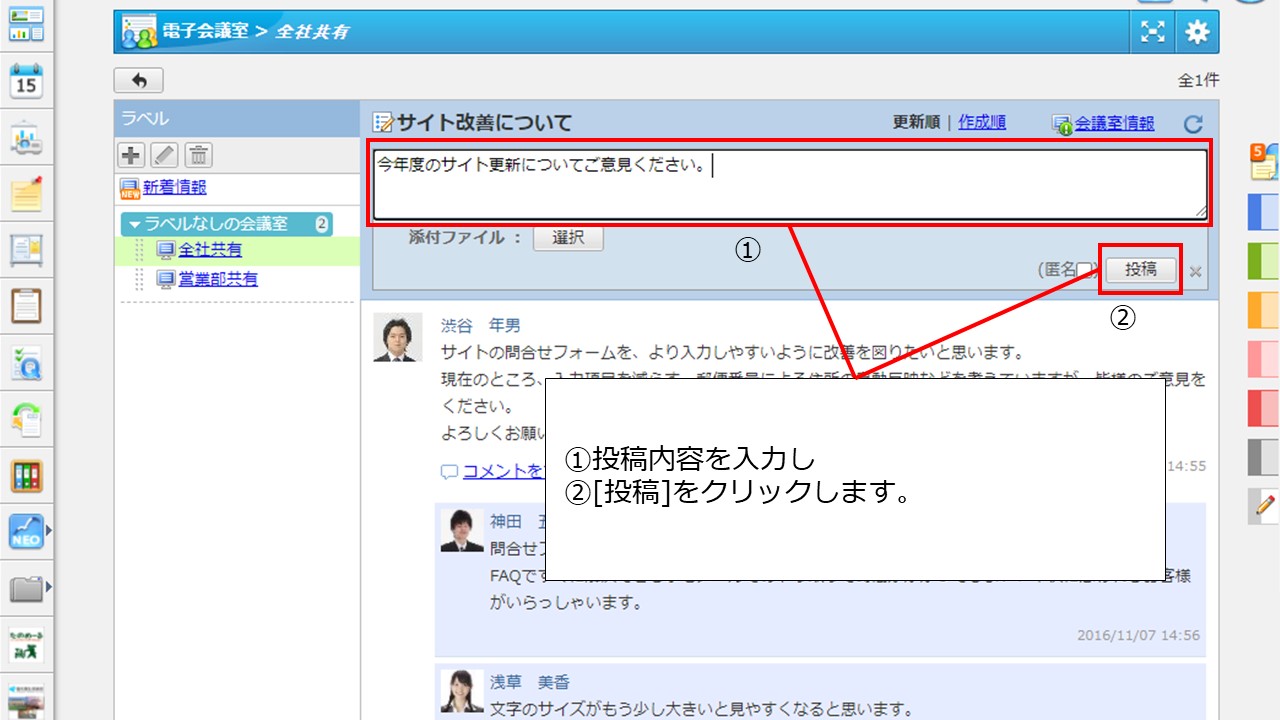Sort posts by 更新順

916,123
